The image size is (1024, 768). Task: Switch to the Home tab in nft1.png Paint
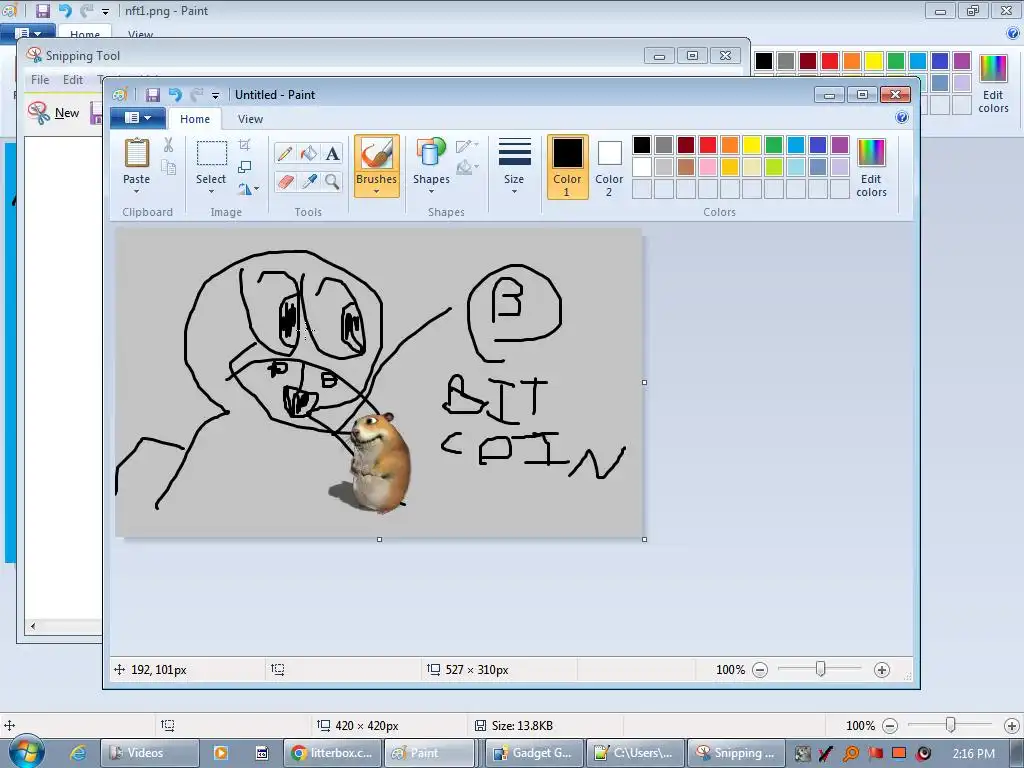(84, 34)
